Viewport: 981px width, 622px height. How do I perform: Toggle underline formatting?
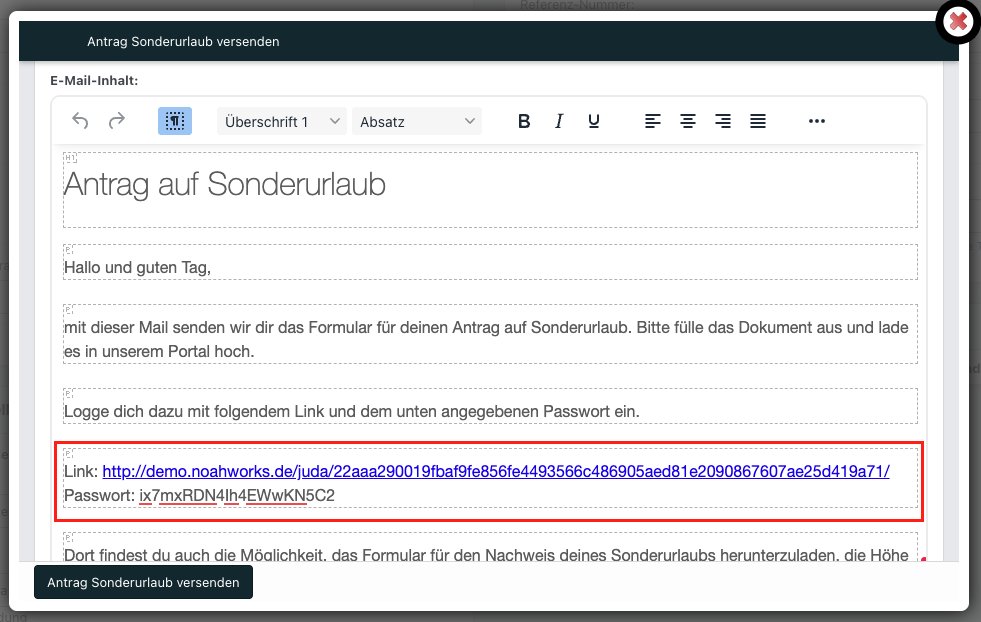[594, 121]
